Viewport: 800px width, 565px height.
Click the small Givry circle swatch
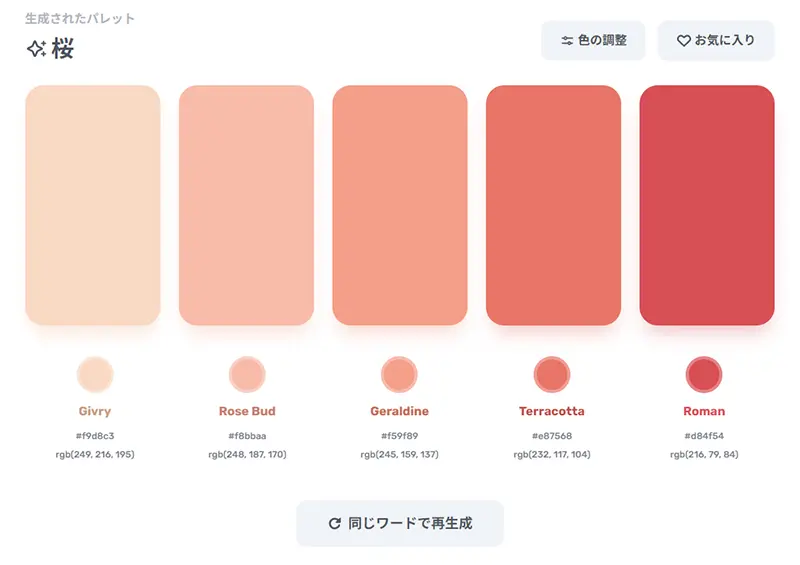coord(95,374)
